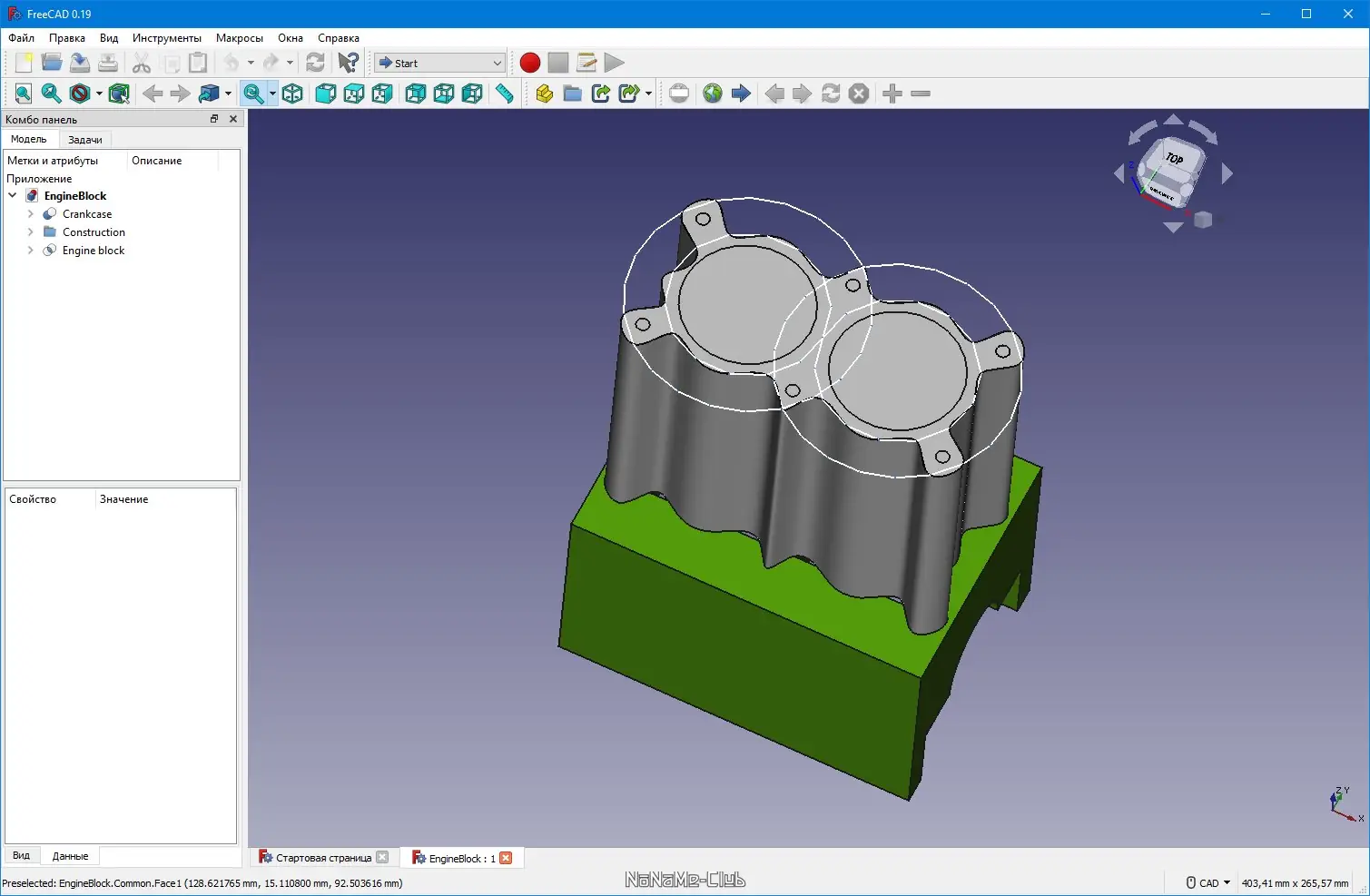
Task: Open the Make sub-link dropdown arrow
Action: 648,94
